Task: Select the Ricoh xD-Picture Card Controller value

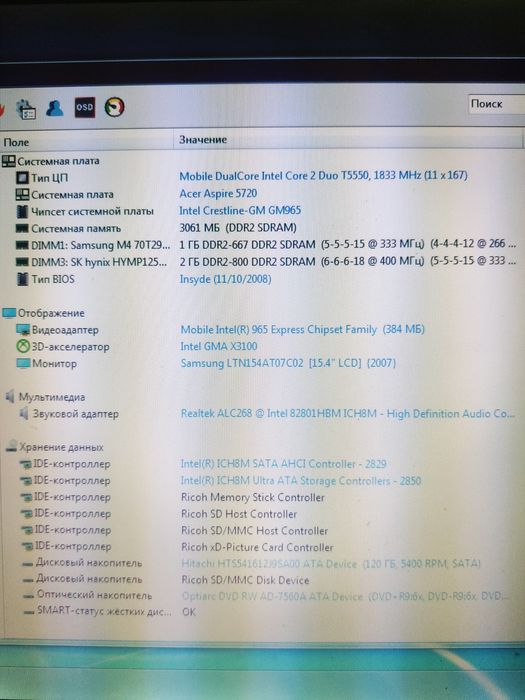Action: click(257, 547)
